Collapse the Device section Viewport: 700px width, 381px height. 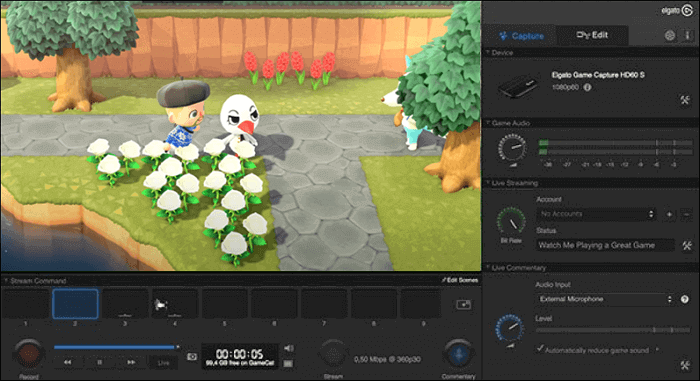point(488,53)
